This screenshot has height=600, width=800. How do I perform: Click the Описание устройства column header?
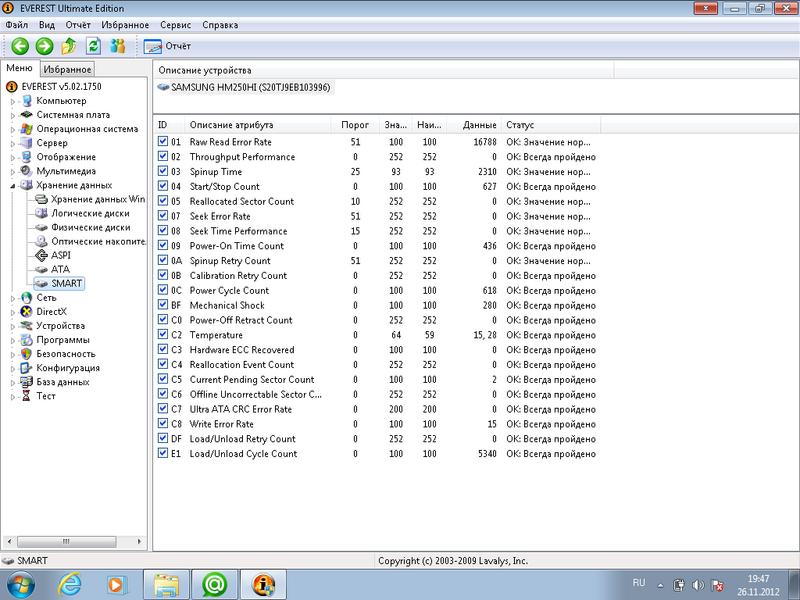coord(384,70)
